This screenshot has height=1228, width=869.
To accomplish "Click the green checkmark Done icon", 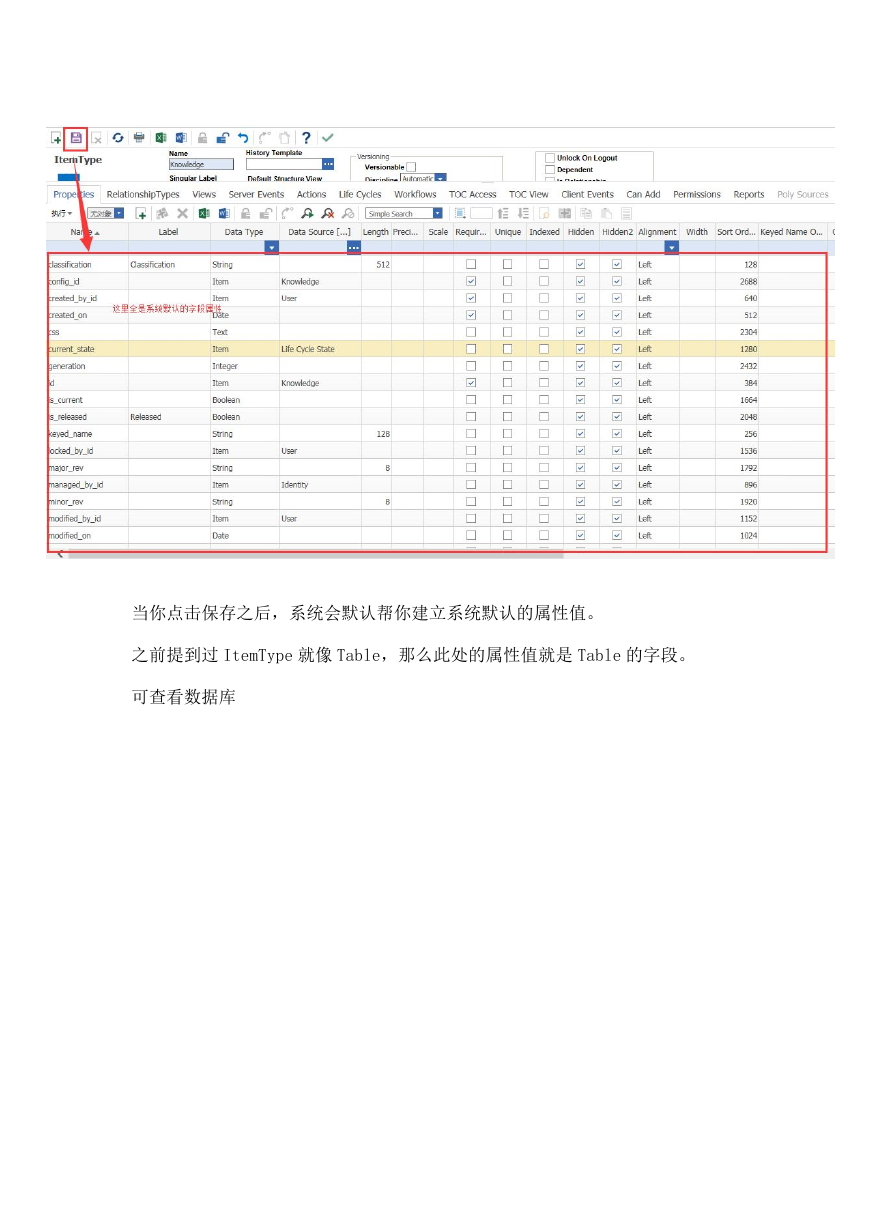I will [327, 138].
